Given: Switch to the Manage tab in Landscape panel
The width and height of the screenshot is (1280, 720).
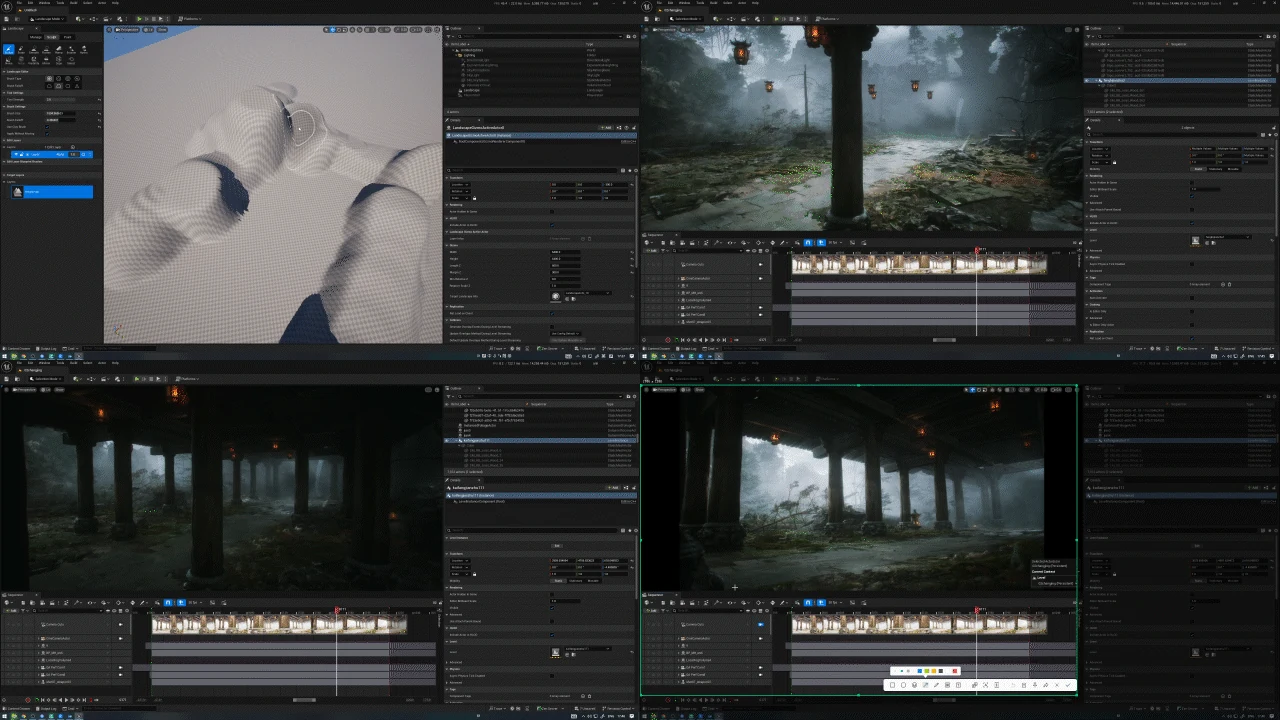Looking at the screenshot, I should pyautogui.click(x=36, y=37).
